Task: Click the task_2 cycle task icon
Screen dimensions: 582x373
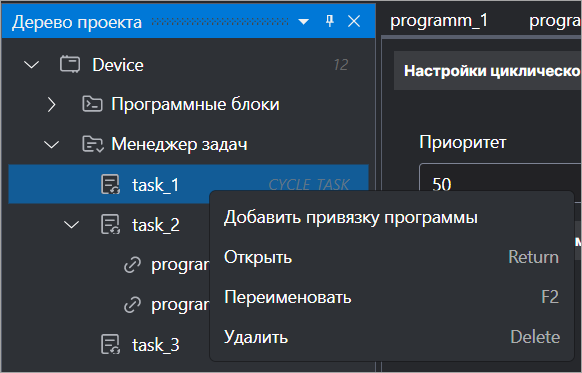Action: tap(111, 225)
